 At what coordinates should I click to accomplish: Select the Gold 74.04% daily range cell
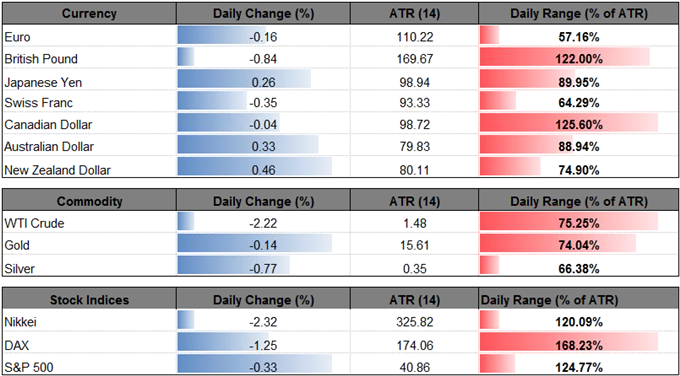(579, 245)
